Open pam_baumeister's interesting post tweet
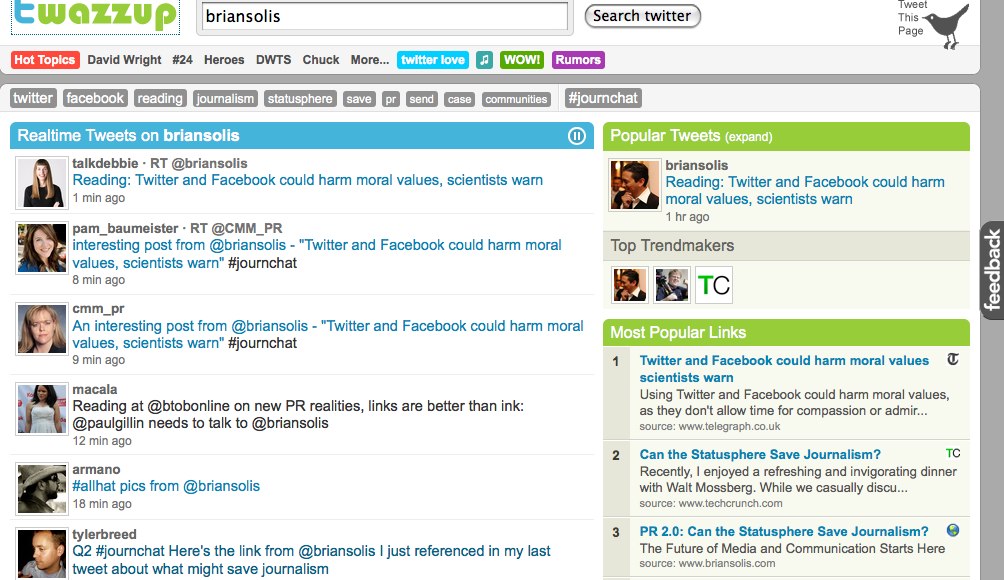The image size is (1004, 580). click(x=317, y=254)
